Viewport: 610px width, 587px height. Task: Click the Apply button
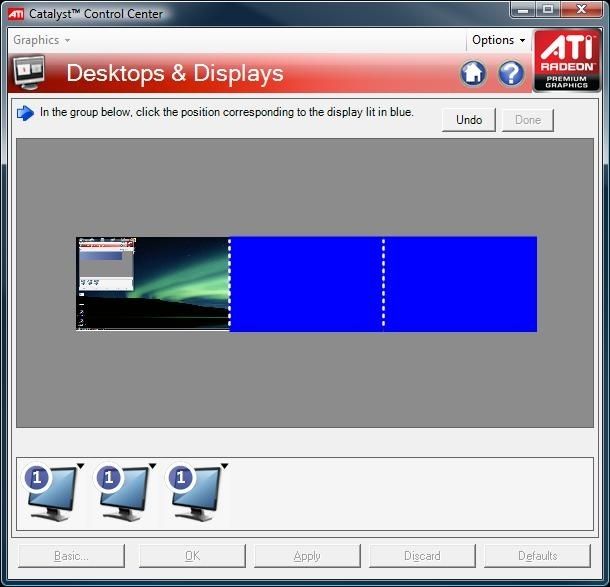(x=307, y=555)
